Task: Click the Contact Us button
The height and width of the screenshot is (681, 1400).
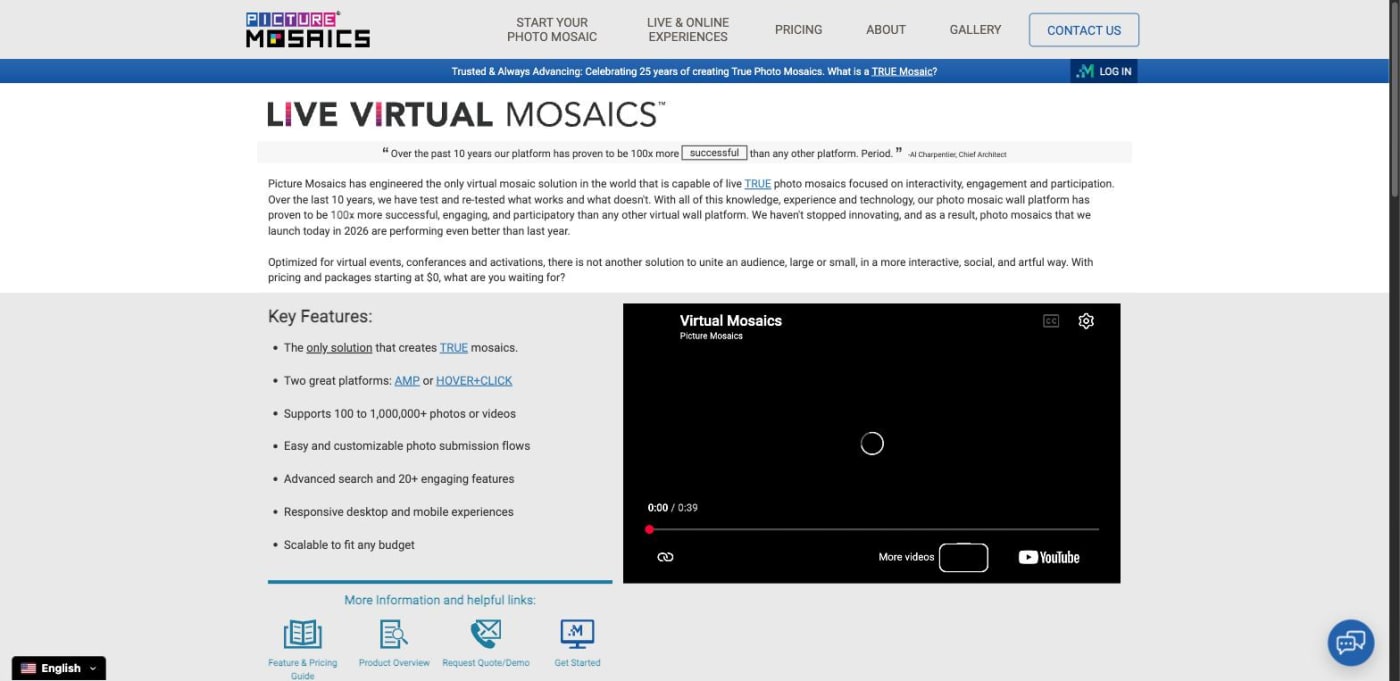Action: (1084, 30)
